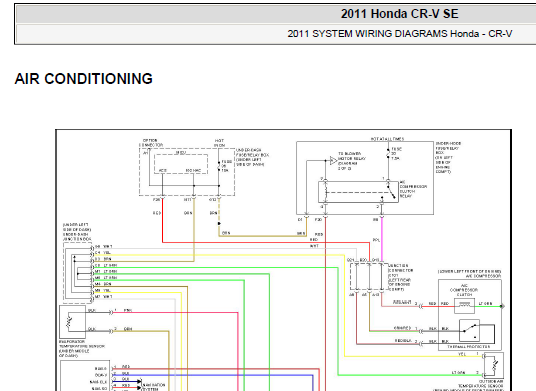The height and width of the screenshot is (391, 536).
Task: Click the 'PPL' wire color label
Action: pos(376,240)
